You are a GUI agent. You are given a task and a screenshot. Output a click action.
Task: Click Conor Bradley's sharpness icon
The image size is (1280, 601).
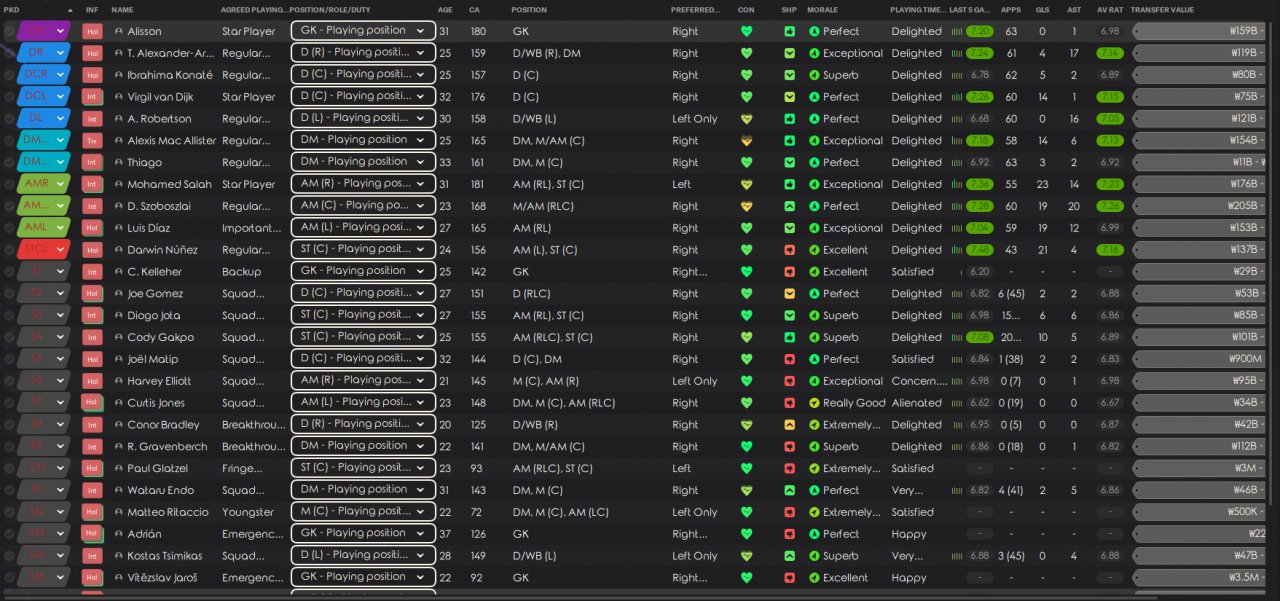pos(790,425)
